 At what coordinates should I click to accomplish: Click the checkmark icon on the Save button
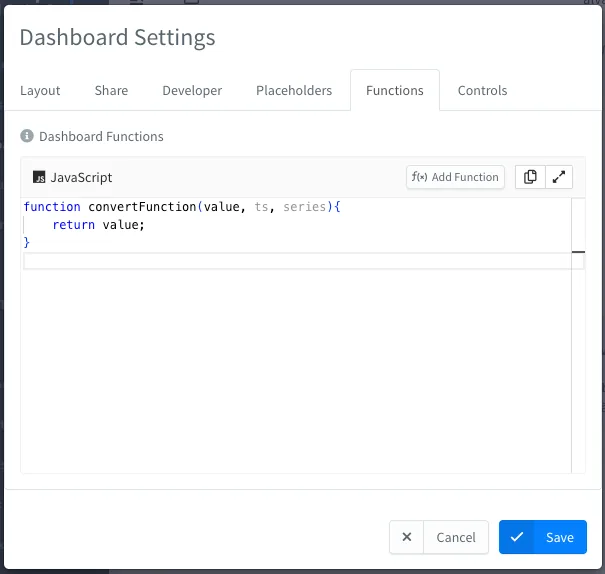click(x=517, y=537)
